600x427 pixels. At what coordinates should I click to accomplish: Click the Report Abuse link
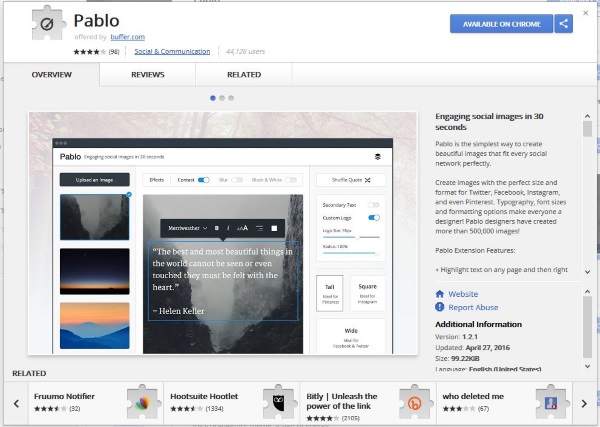tap(473, 307)
